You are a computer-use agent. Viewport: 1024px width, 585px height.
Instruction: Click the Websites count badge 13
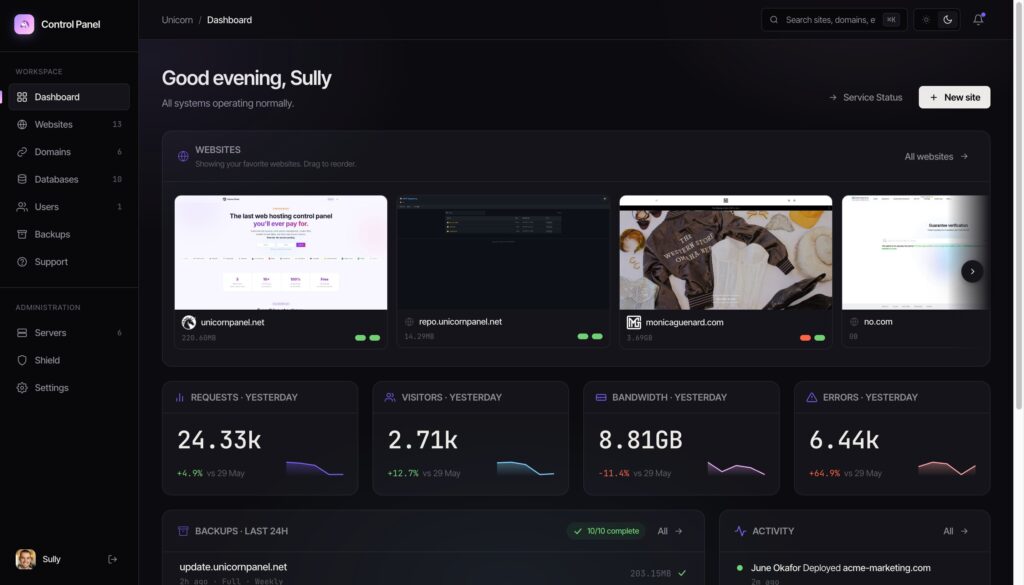[117, 124]
